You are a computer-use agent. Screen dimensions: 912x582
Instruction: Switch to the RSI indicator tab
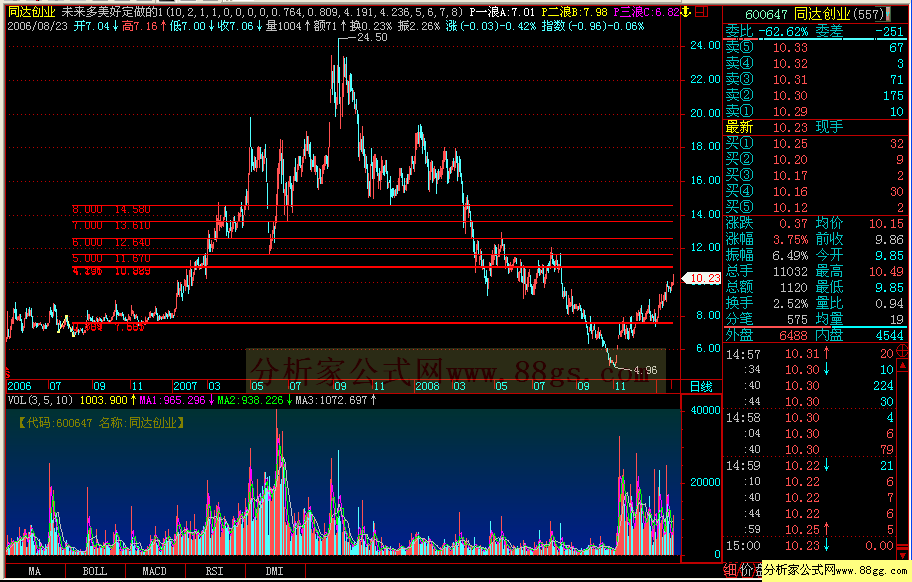[215, 571]
